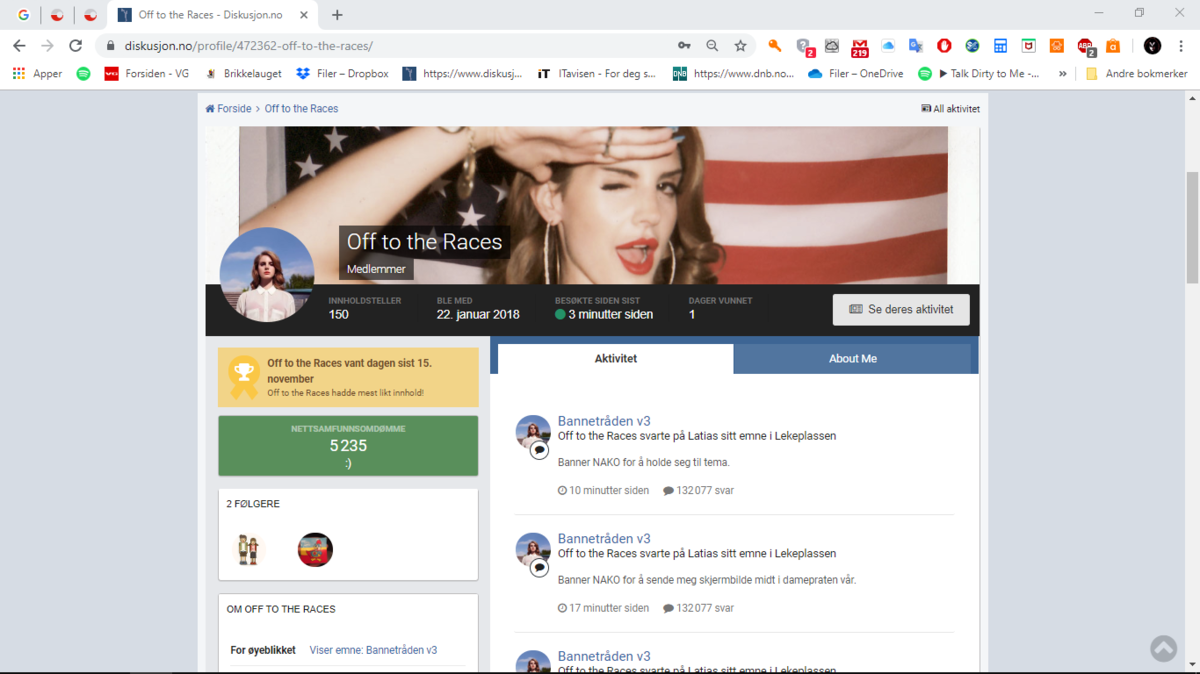This screenshot has height=674, width=1200.
Task: Open the ABP Adblock Plus extension
Action: click(x=1086, y=47)
